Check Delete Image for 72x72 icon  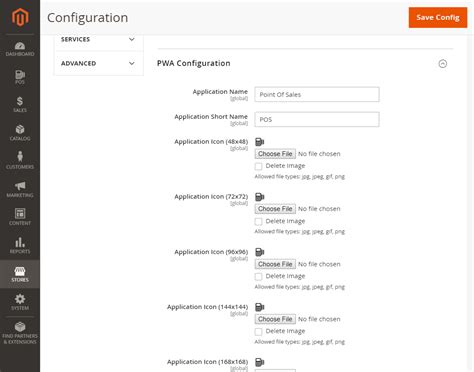258,221
